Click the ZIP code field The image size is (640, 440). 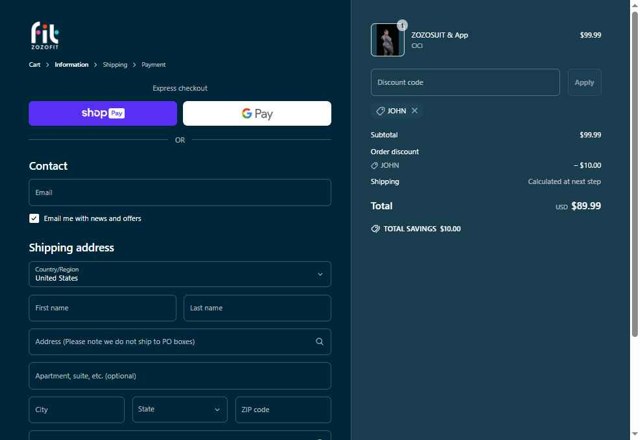click(283, 409)
